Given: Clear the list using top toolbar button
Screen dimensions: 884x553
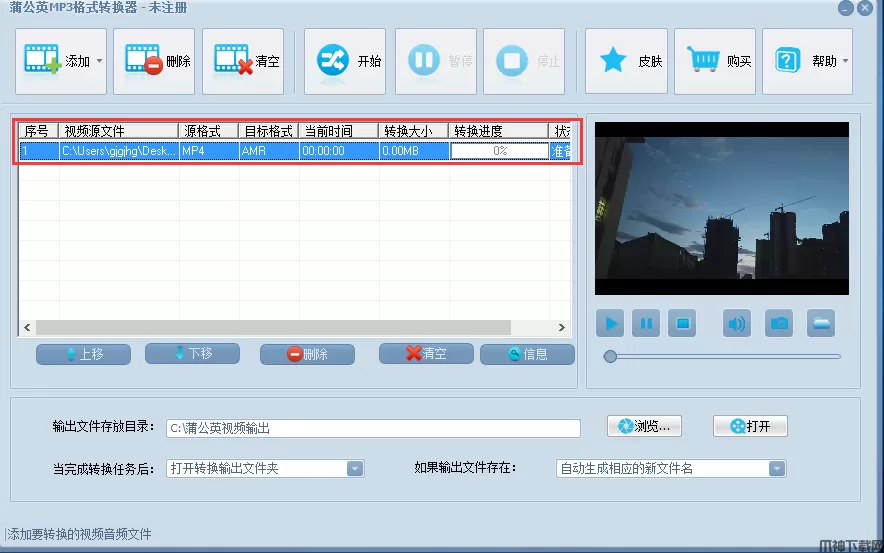Looking at the screenshot, I should [247, 61].
